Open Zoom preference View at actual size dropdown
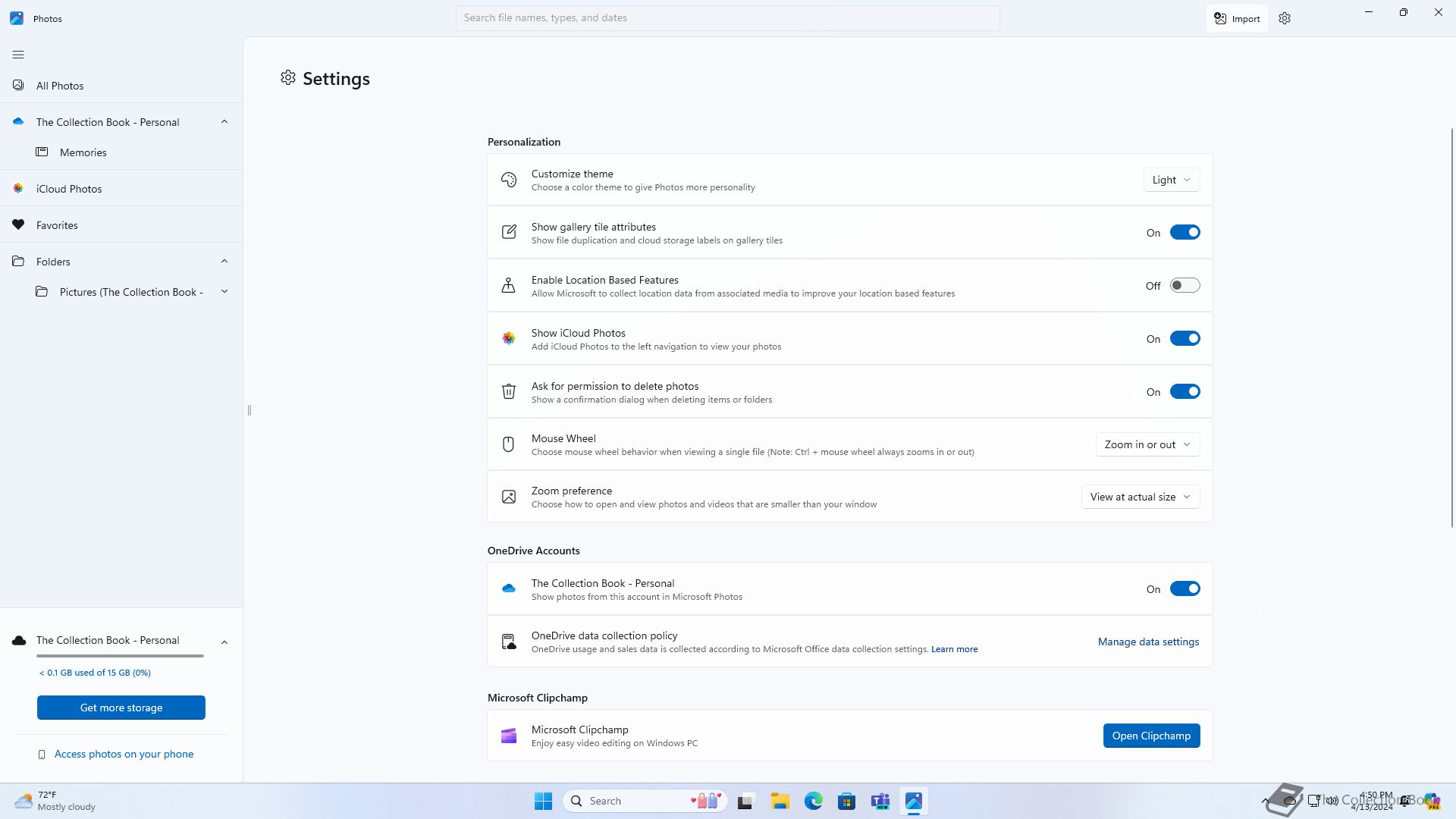The image size is (1456, 819). click(x=1141, y=497)
